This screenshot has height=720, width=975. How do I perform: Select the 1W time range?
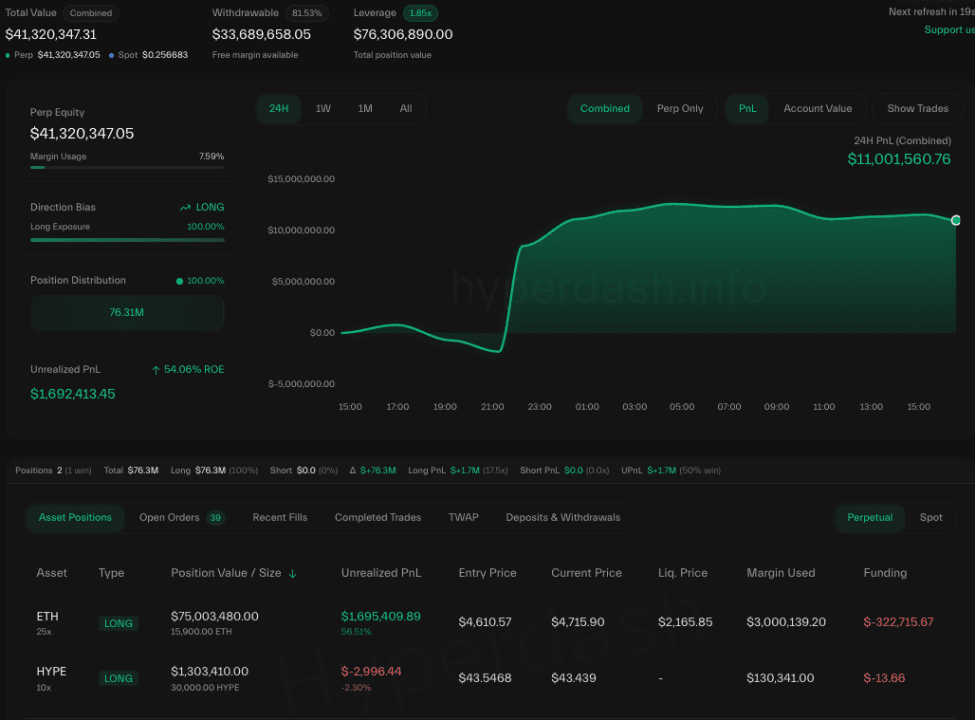pyautogui.click(x=323, y=109)
